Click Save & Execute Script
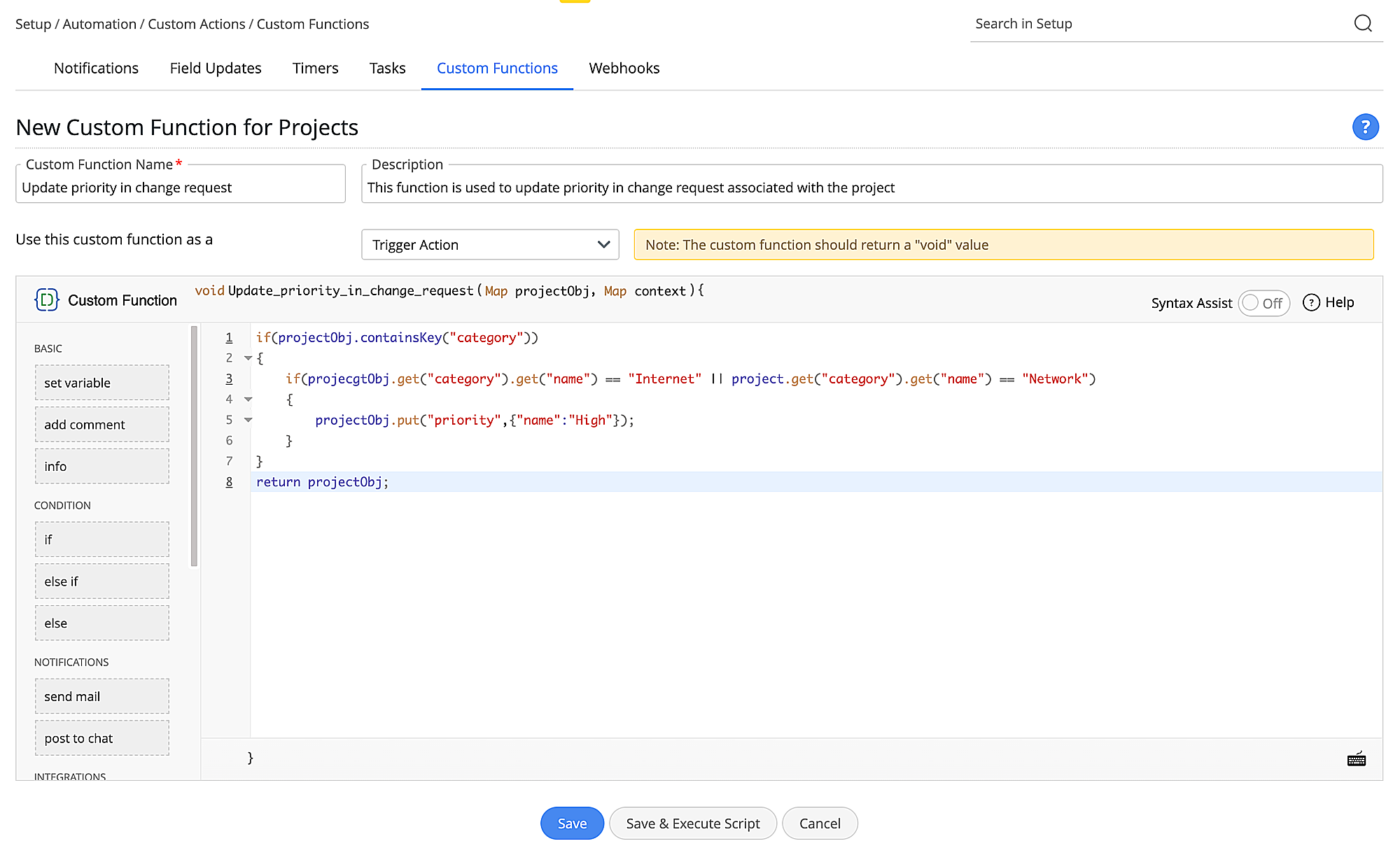Screen dimensions: 1400x848 [692, 823]
